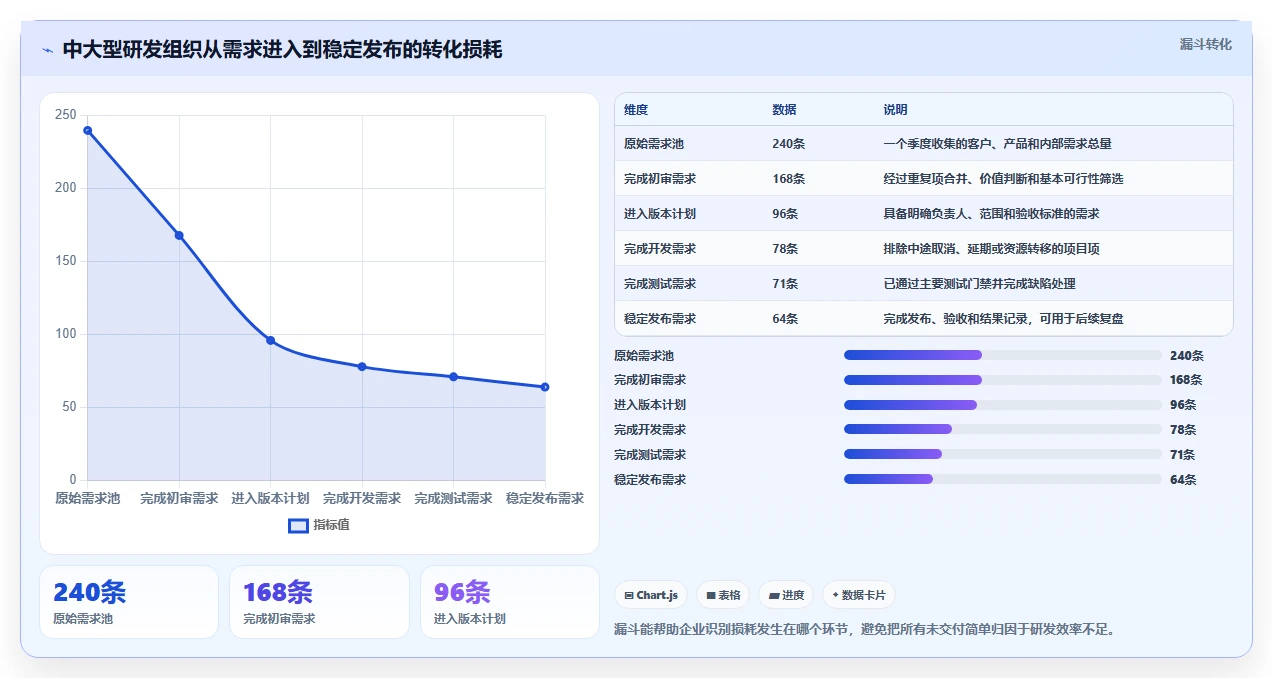Click 完成开发需求 cell in the table
Viewport: 1273px width, 678px height.
pyautogui.click(x=660, y=249)
